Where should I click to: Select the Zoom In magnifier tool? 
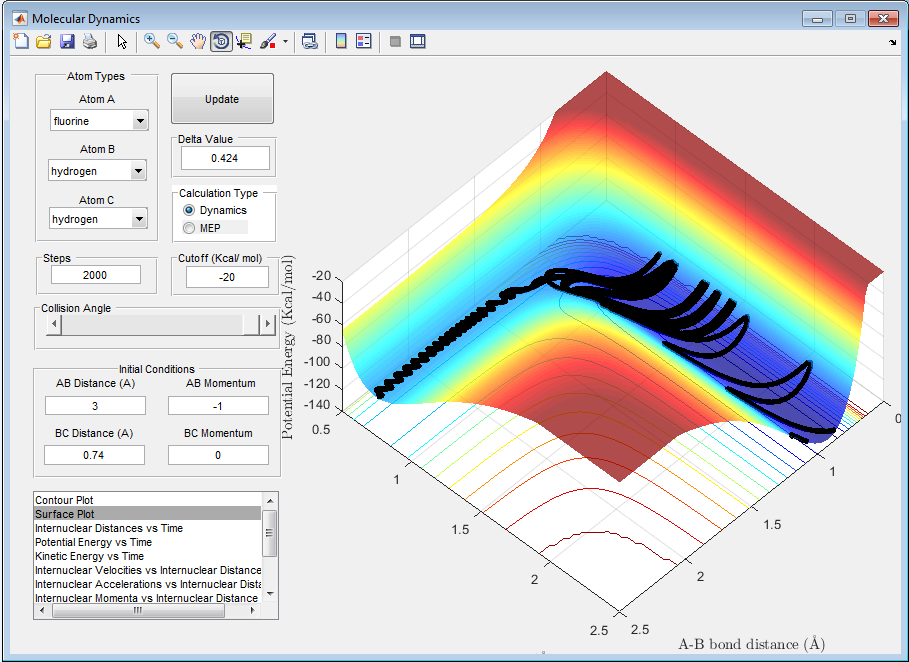(152, 41)
